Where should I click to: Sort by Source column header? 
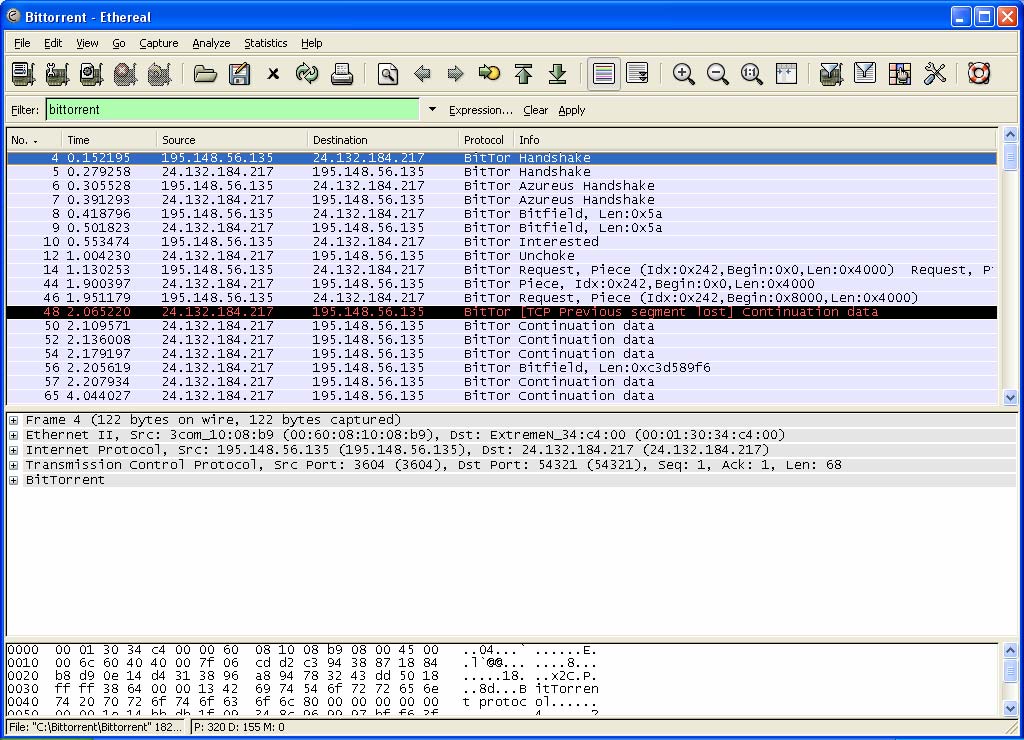coord(232,140)
